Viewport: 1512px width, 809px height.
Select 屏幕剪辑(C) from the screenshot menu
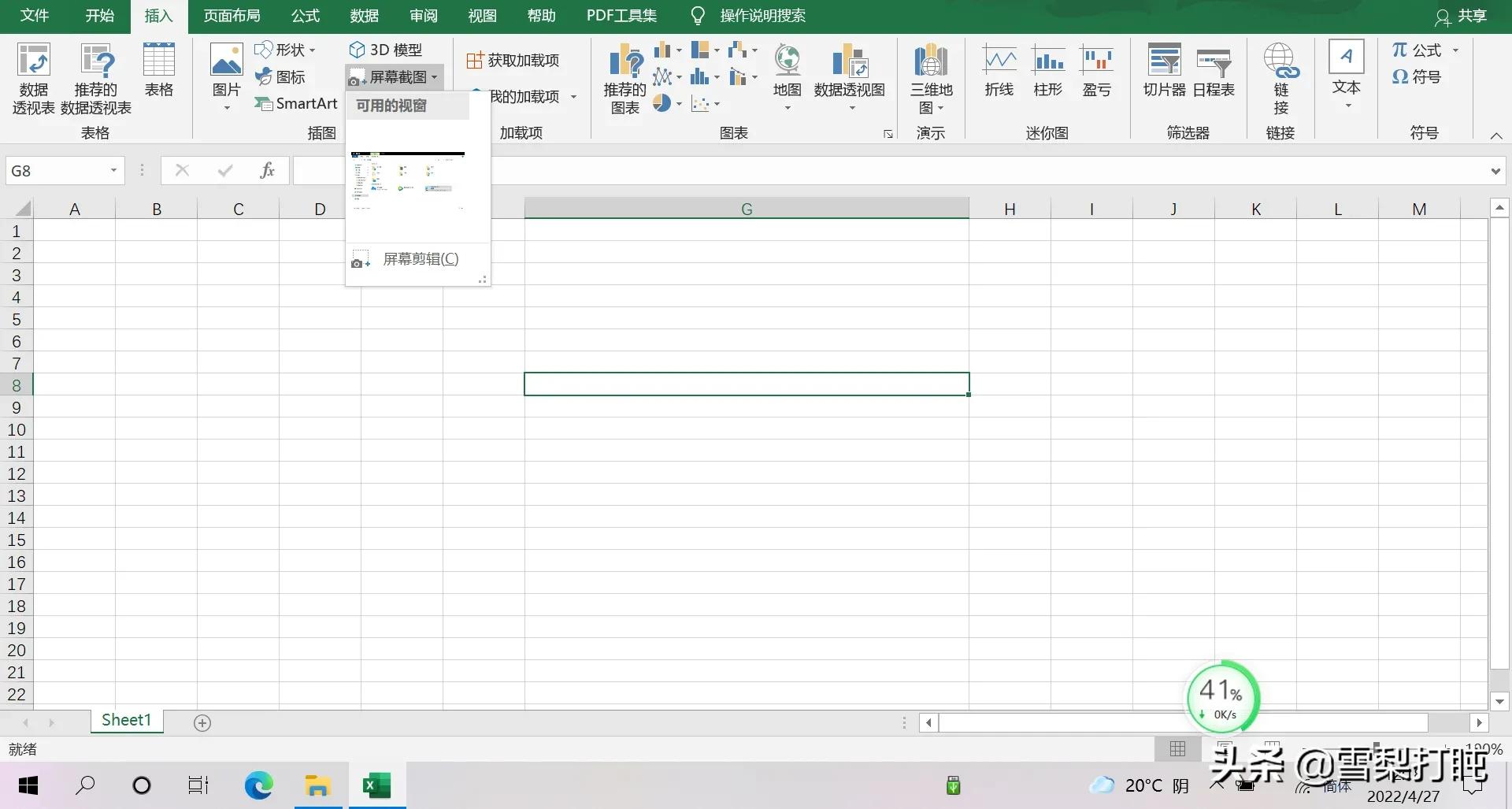point(421,258)
